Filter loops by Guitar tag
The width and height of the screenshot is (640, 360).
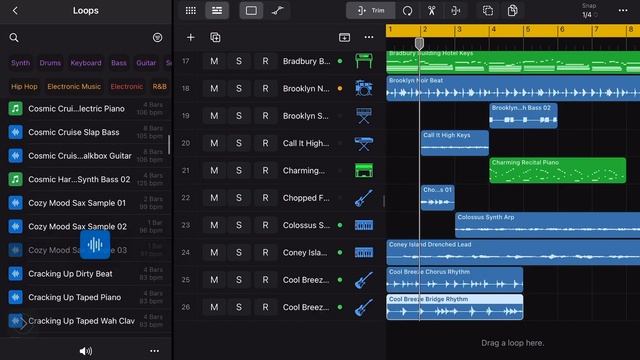[x=146, y=63]
